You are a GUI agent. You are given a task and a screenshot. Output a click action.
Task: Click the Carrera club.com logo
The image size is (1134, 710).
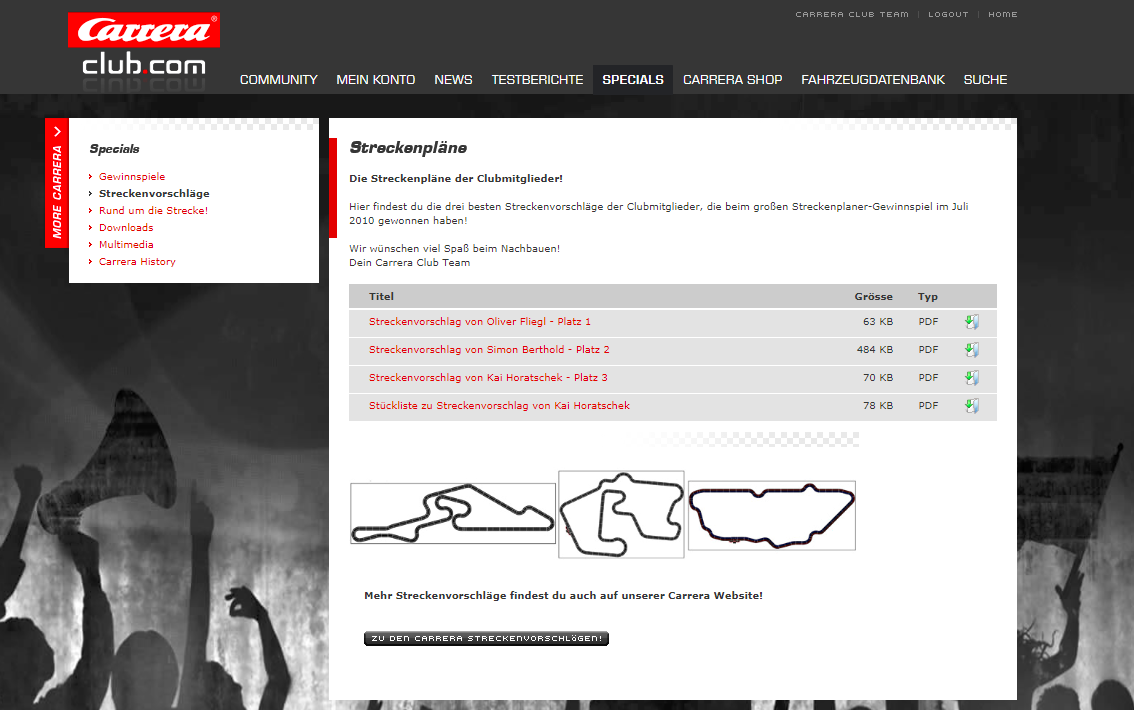point(144,46)
